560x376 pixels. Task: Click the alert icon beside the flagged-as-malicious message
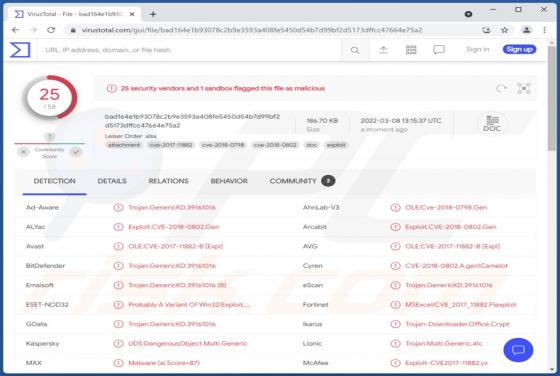point(111,88)
